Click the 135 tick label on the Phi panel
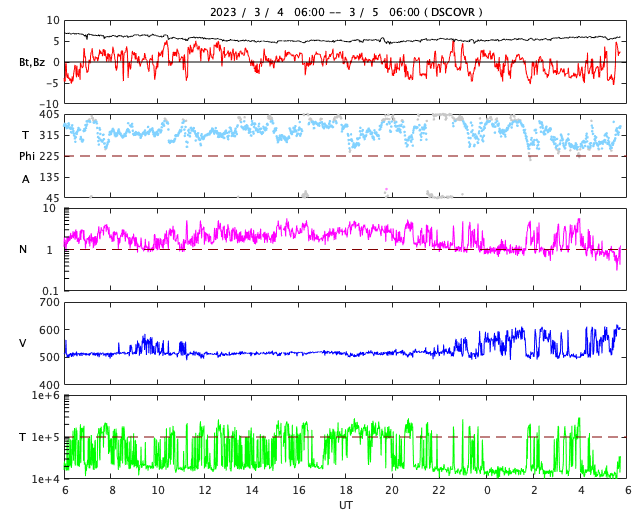 48,177
